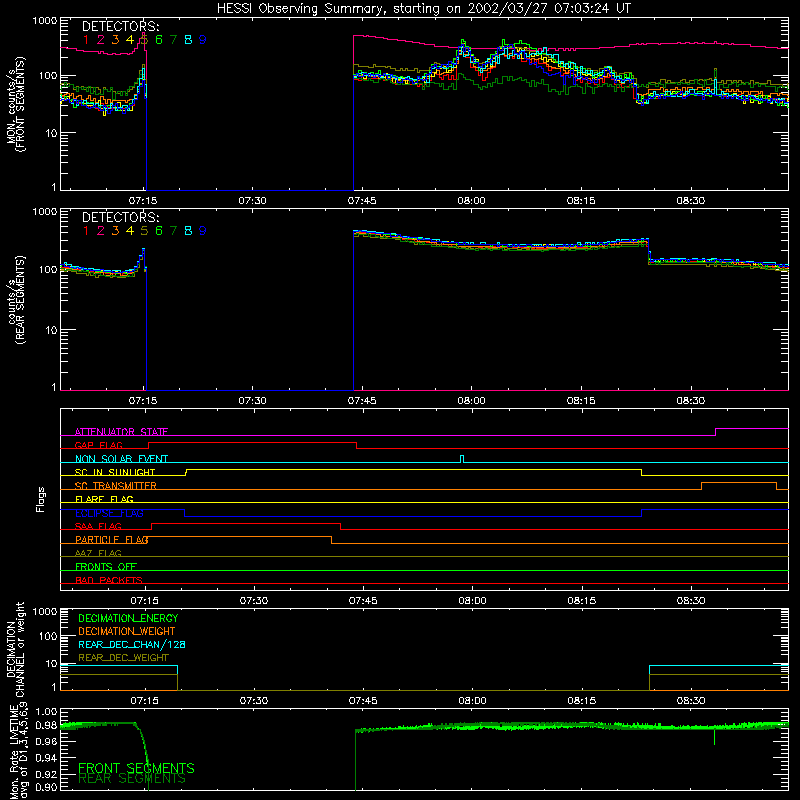Viewport: 800px width, 800px height.
Task: Click the GAP_FLAG label
Action: [x=98, y=445]
